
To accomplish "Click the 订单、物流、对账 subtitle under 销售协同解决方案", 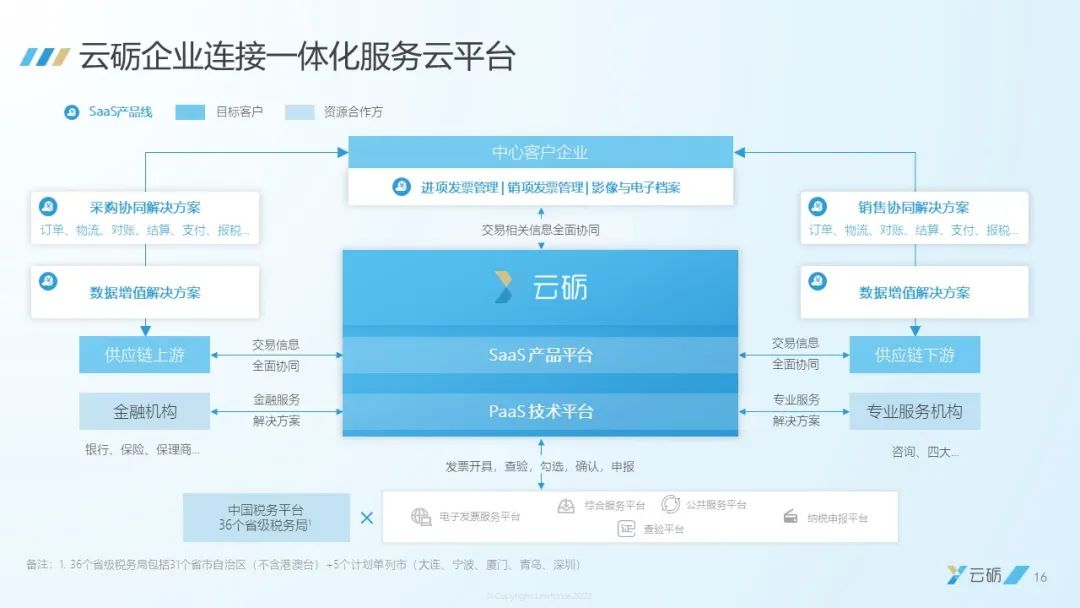I will click(913, 230).
